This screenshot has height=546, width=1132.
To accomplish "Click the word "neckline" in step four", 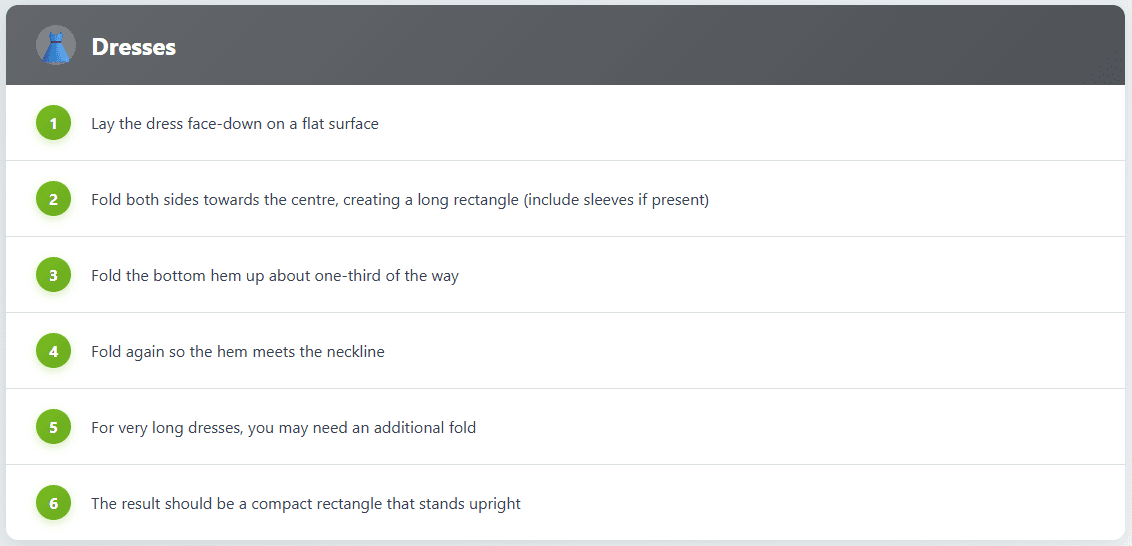I will (353, 352).
